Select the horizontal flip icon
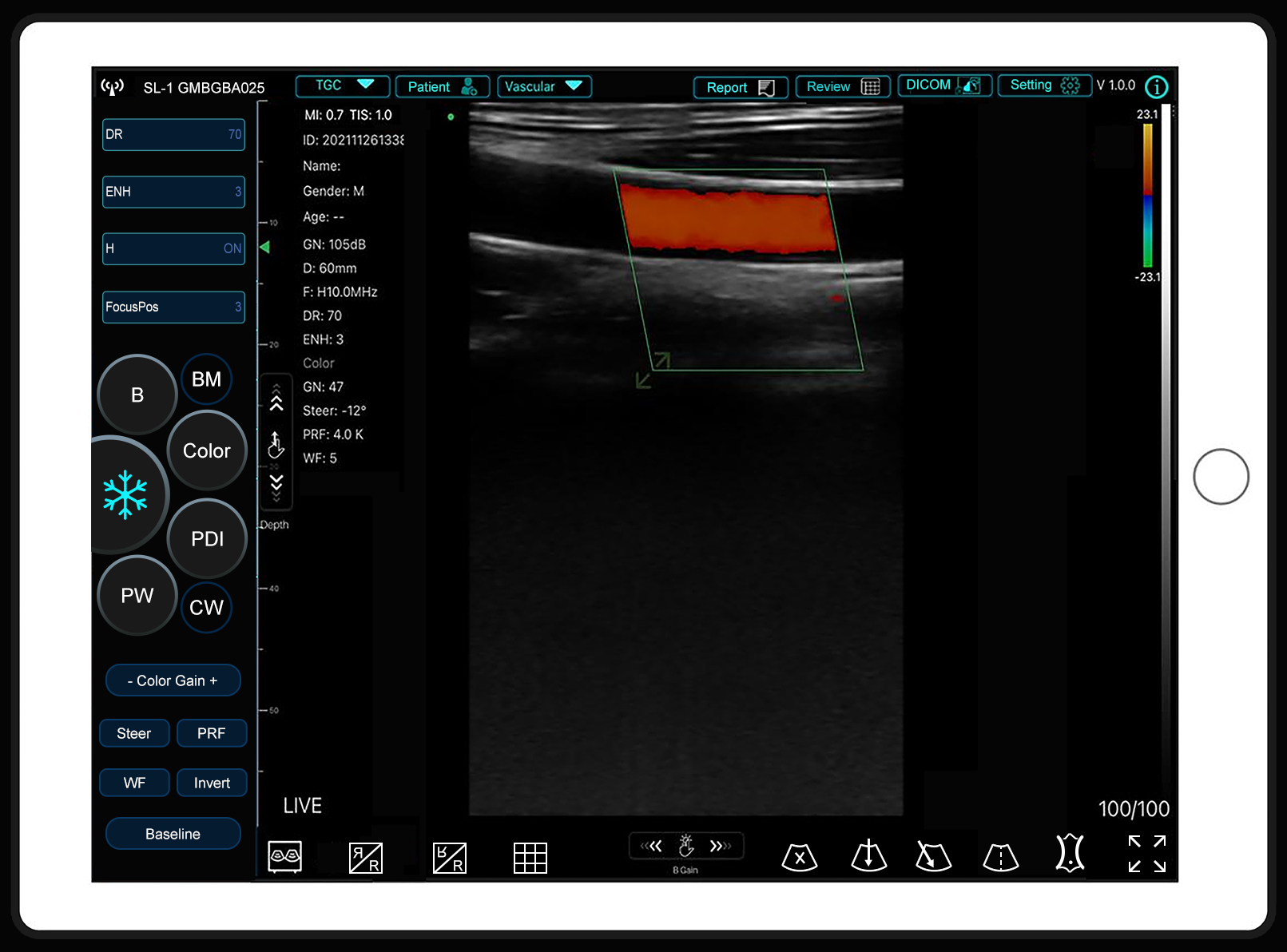This screenshot has width=1287, height=952. click(366, 858)
